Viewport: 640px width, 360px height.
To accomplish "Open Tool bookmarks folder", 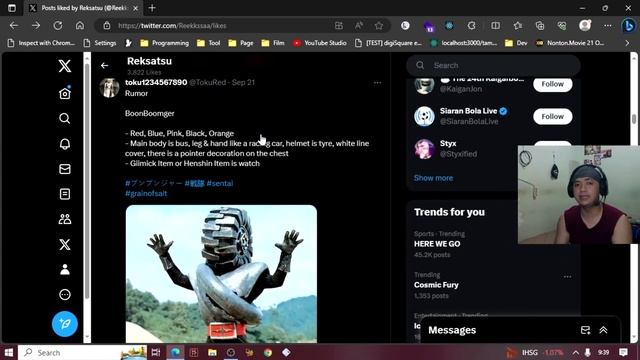I will (x=209, y=43).
